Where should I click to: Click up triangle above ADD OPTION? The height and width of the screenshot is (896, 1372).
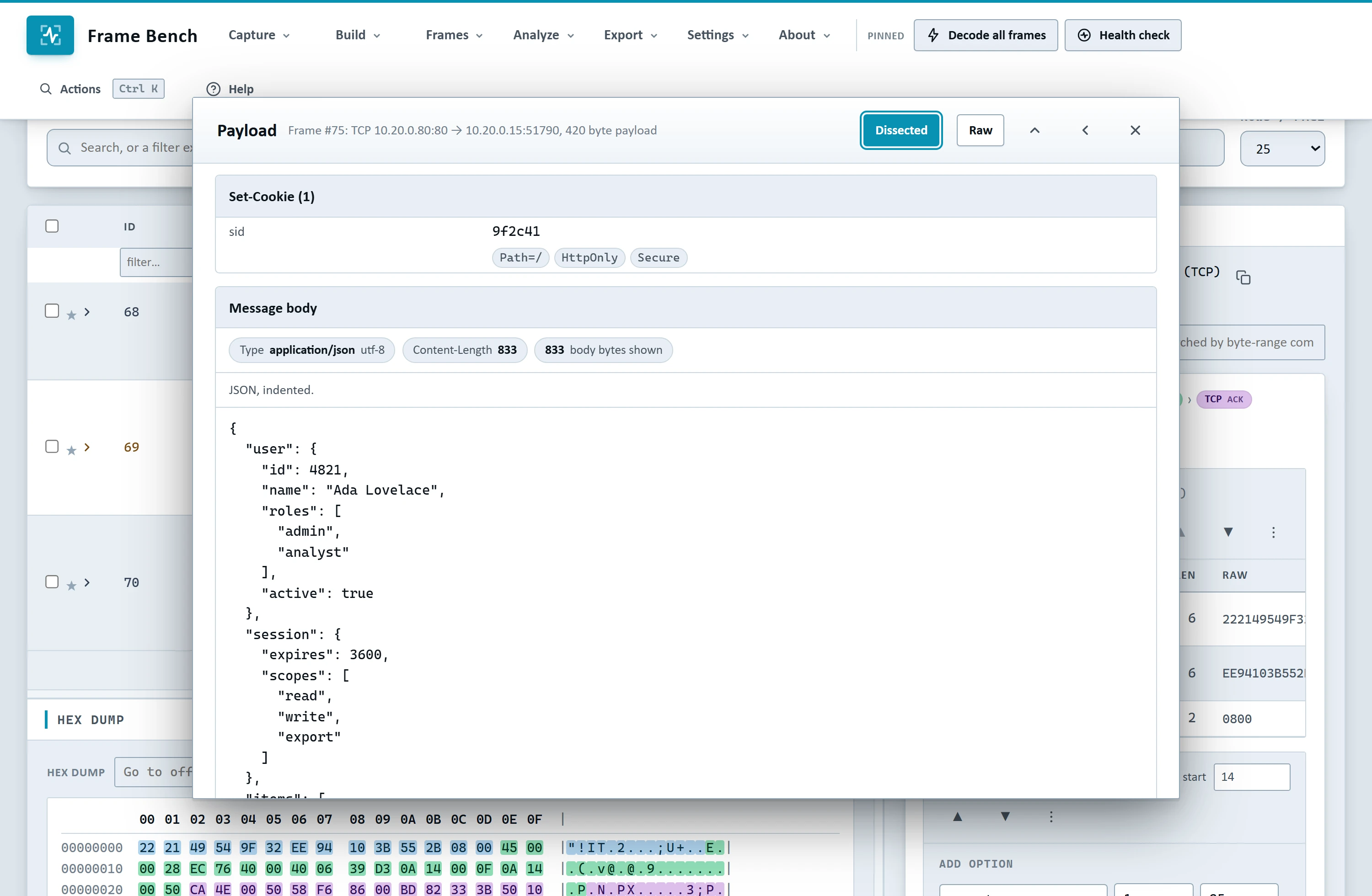click(x=958, y=816)
